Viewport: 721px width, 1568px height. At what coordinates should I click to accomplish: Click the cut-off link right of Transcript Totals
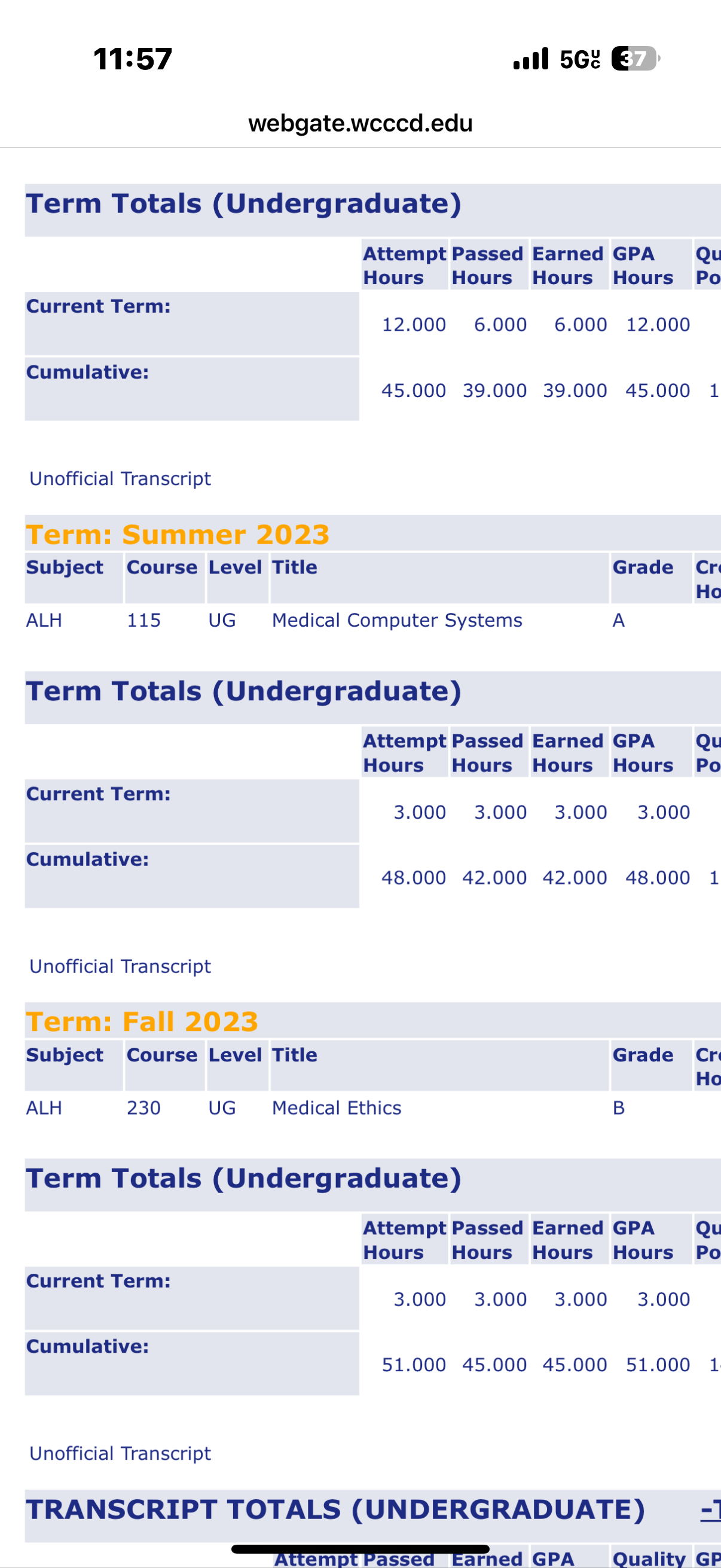point(711,1509)
